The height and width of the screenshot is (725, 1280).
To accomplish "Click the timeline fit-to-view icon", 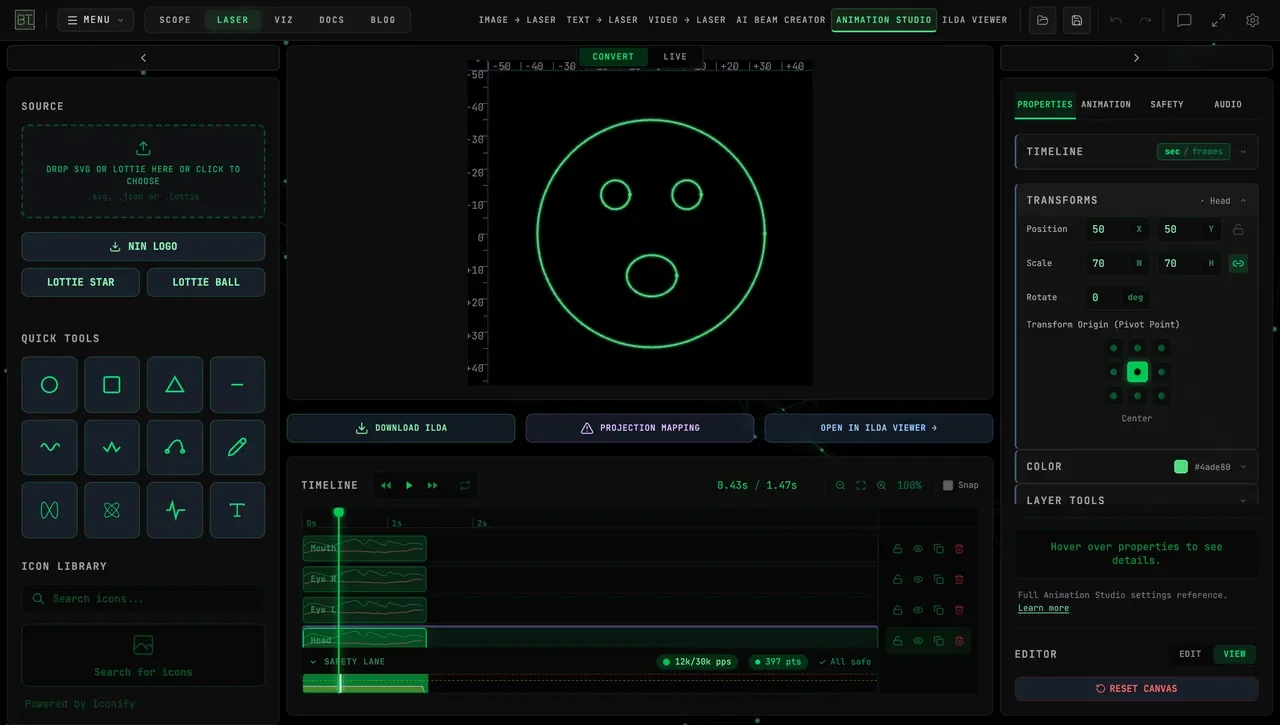I will [861, 485].
